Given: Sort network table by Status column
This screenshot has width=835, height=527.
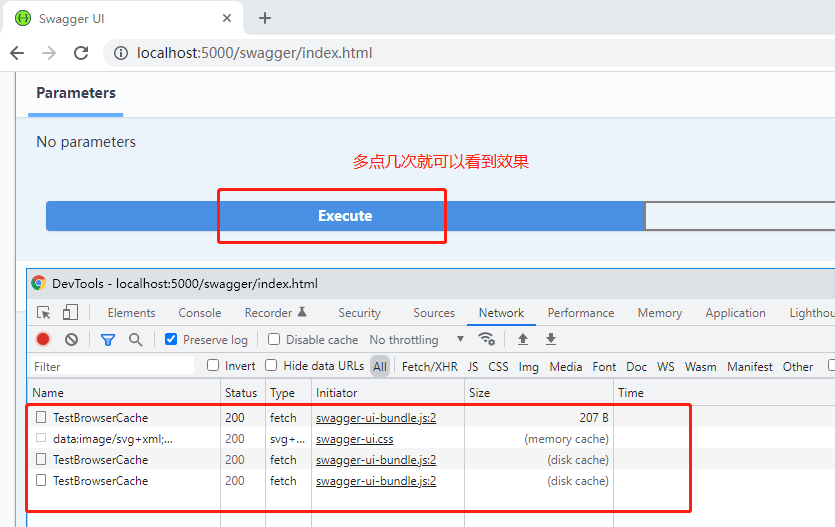Looking at the screenshot, I should pyautogui.click(x=241, y=393).
